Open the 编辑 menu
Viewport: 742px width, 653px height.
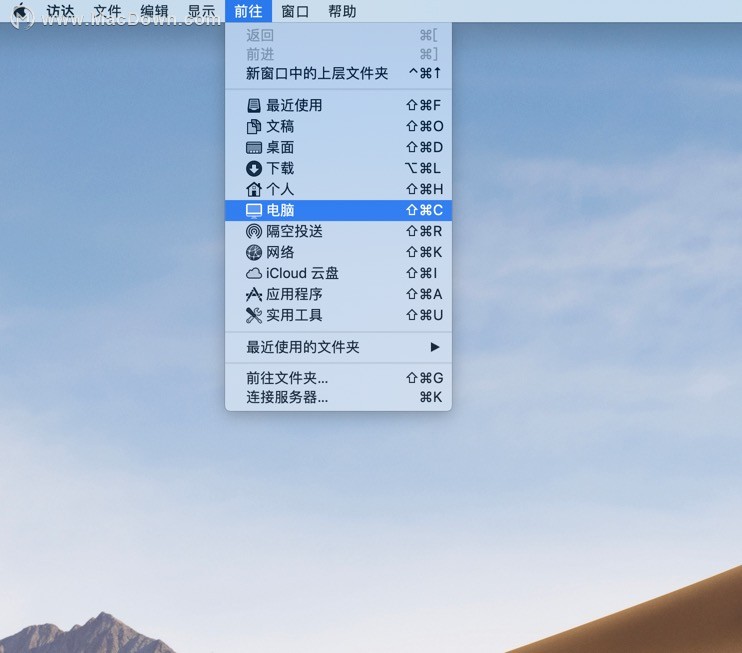click(155, 11)
